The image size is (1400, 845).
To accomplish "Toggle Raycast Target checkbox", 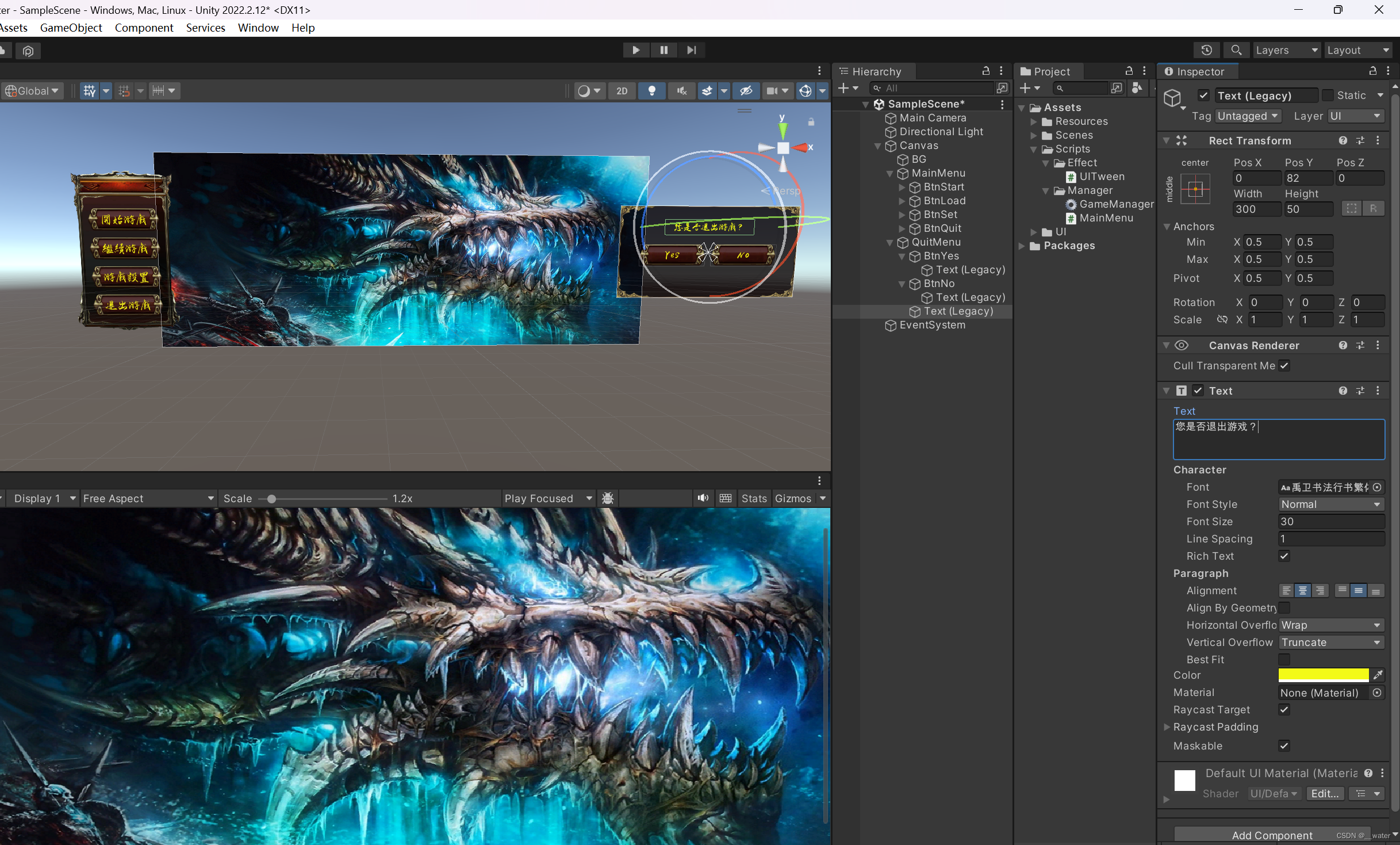I will click(1284, 710).
